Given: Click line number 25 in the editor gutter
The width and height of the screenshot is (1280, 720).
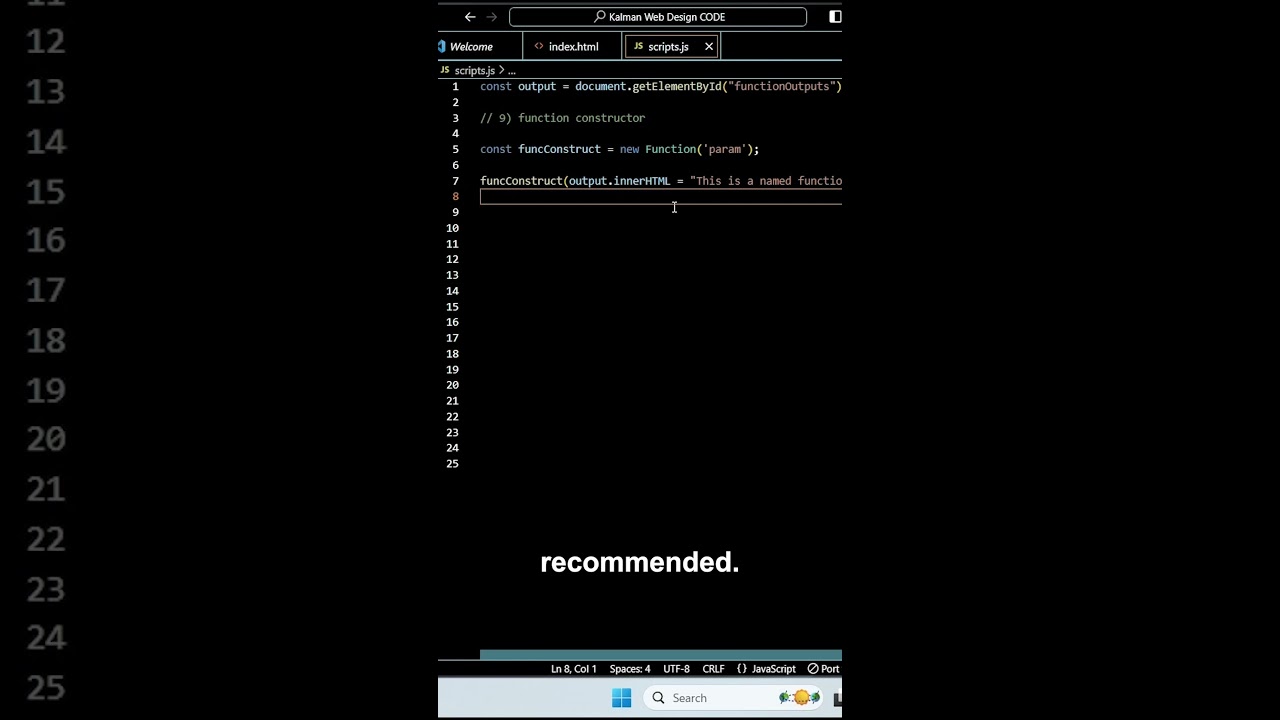Looking at the screenshot, I should tap(452, 464).
